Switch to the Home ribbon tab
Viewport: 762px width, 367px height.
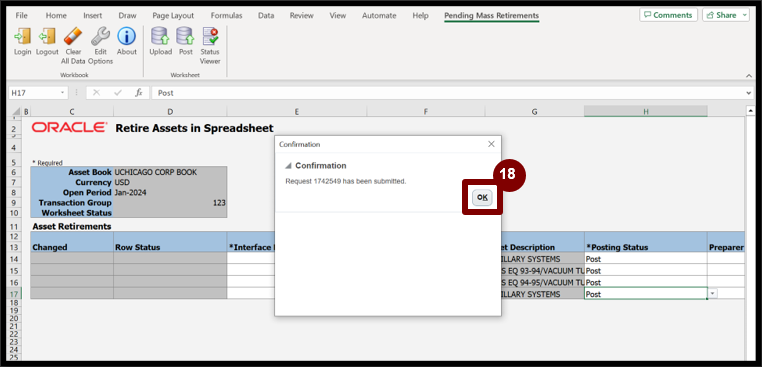point(56,16)
